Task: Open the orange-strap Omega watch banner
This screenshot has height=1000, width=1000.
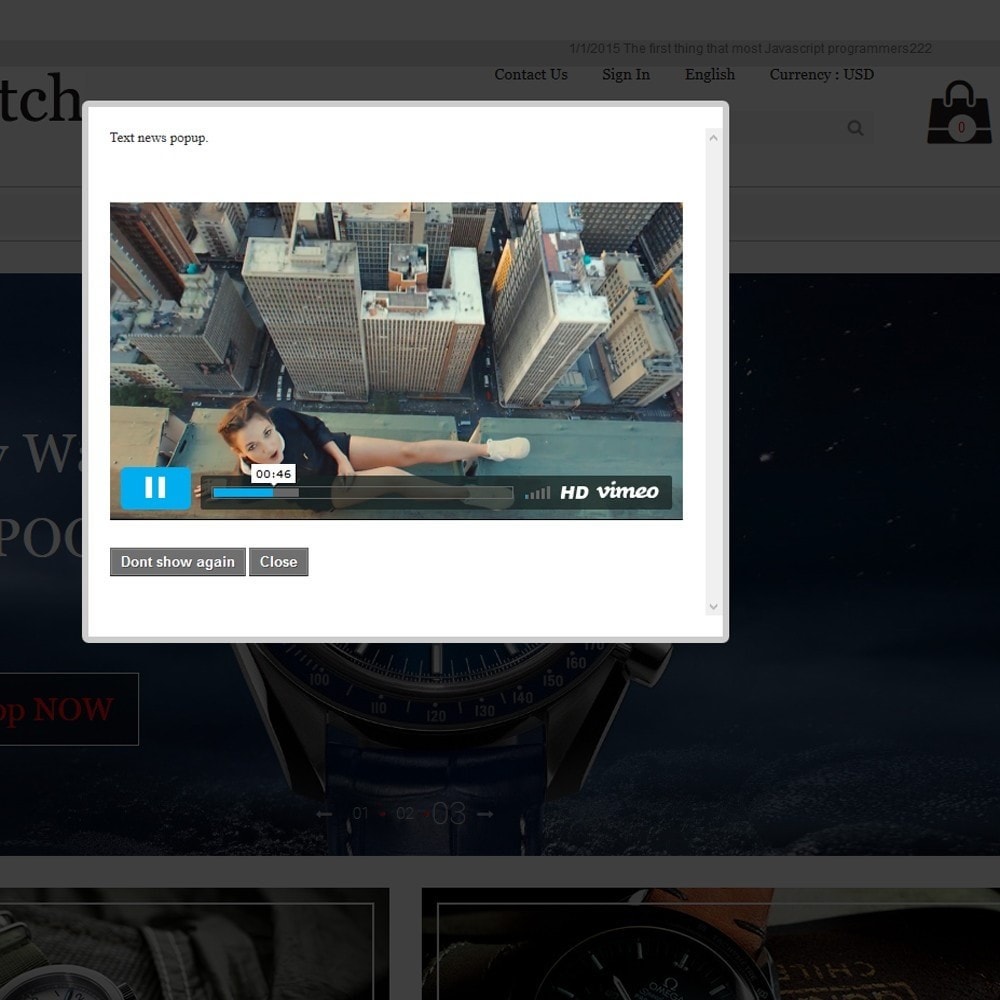Action: pos(710,944)
